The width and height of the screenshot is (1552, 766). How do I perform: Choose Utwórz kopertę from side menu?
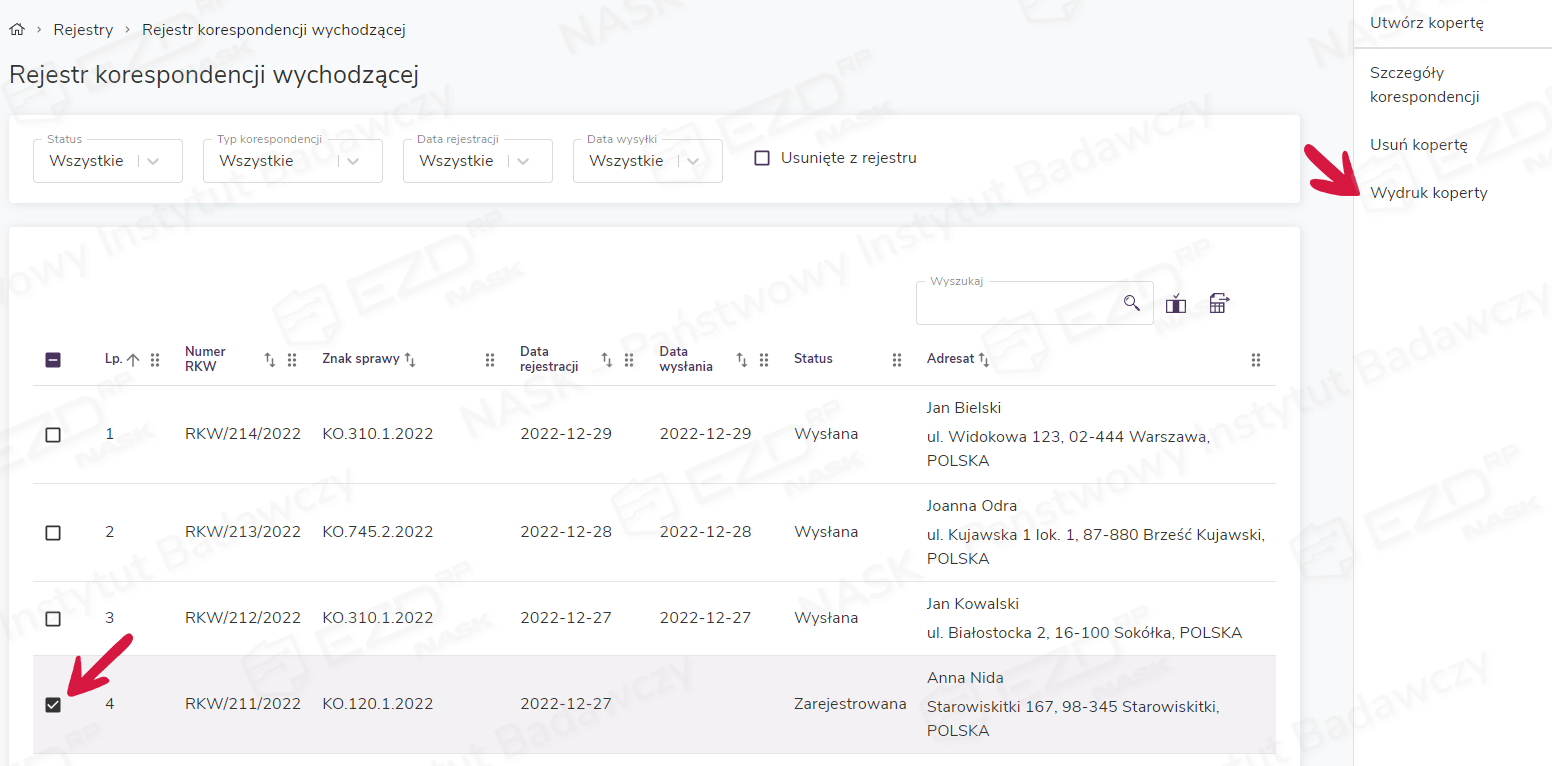(x=1426, y=23)
